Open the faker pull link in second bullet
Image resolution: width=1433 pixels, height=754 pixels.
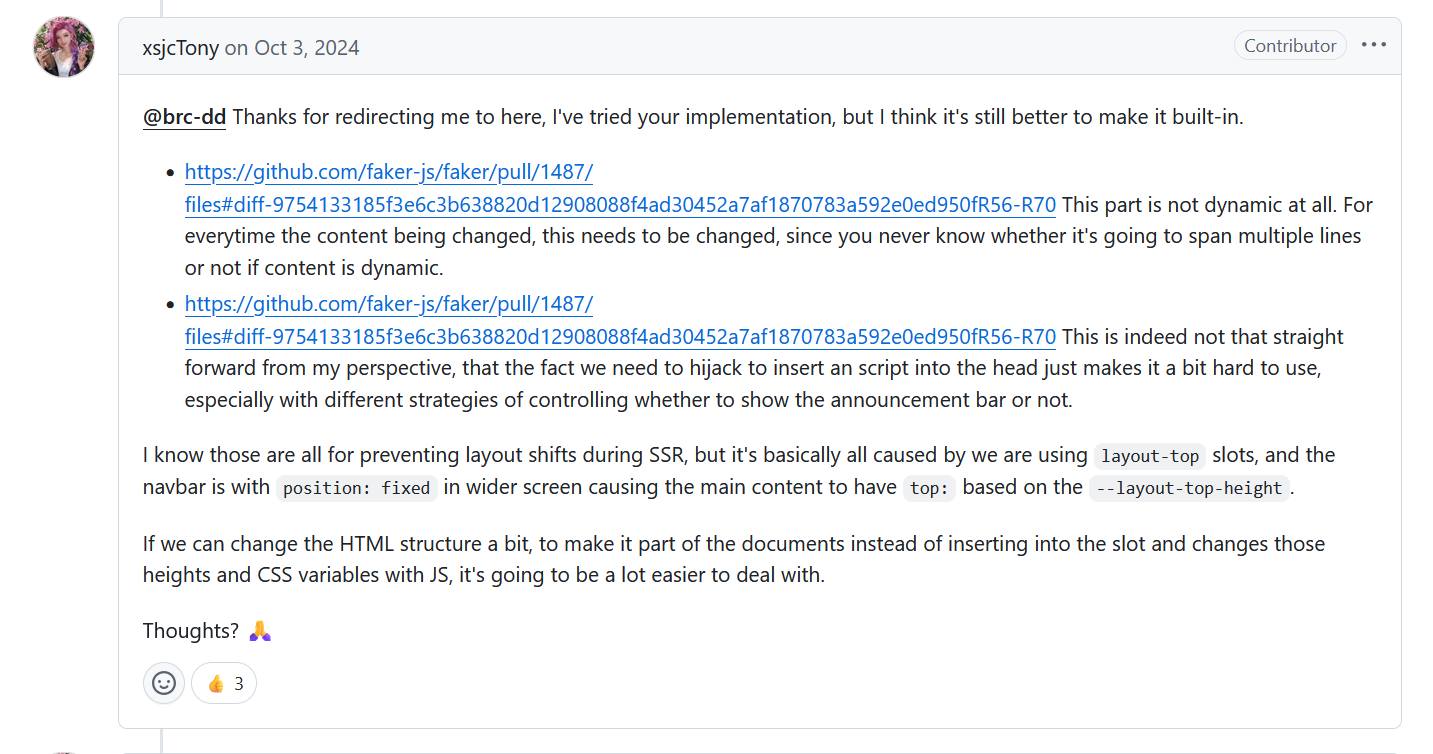pos(620,320)
